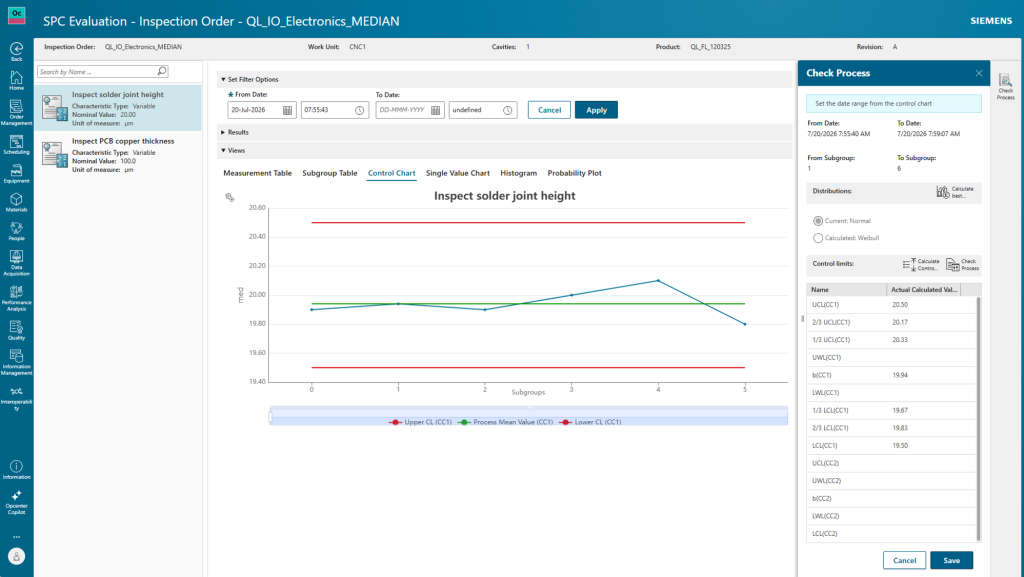This screenshot has width=1024, height=577.
Task: Collapse the Views section
Action: pos(223,151)
